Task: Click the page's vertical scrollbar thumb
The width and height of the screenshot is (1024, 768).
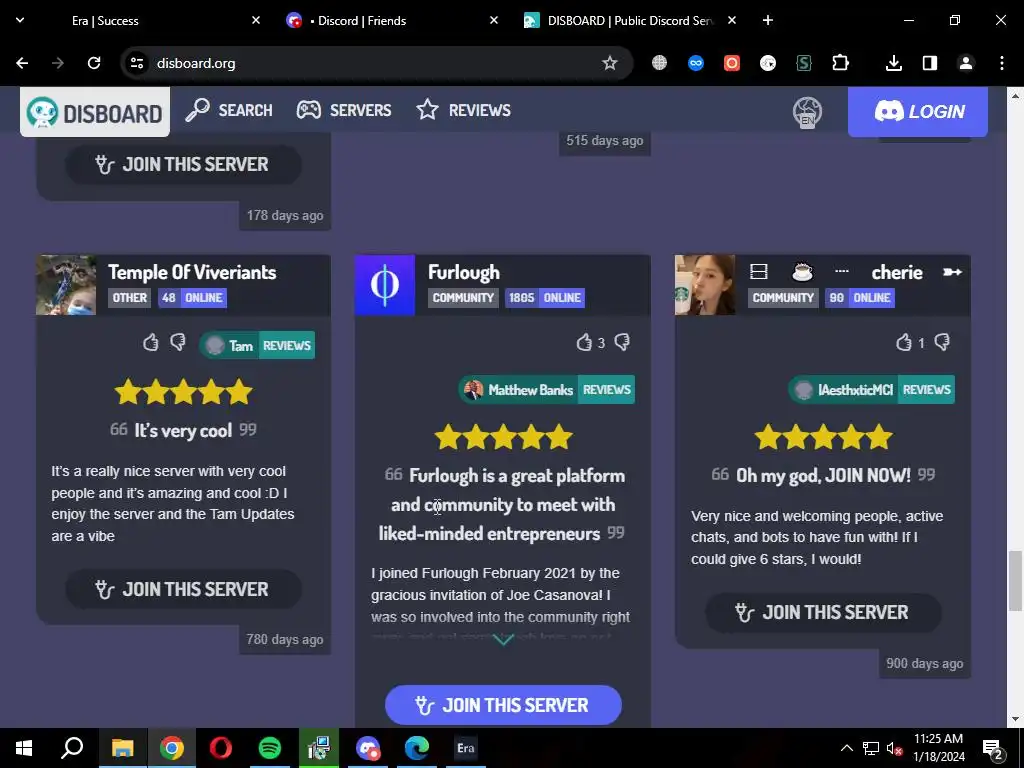Action: pyautogui.click(x=1015, y=581)
